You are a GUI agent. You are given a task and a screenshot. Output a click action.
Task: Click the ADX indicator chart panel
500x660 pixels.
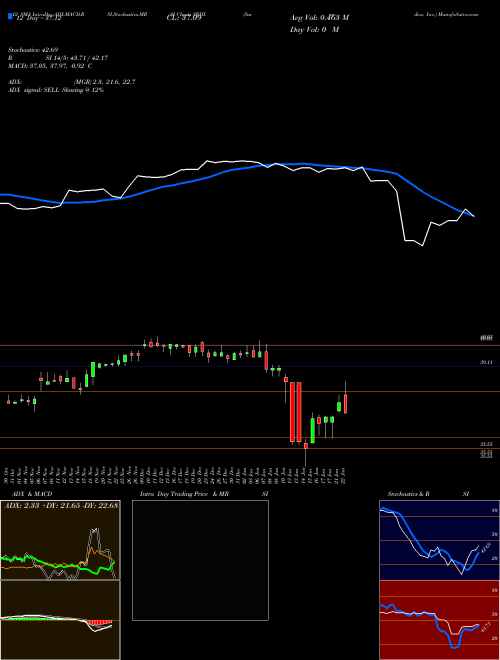point(60,540)
